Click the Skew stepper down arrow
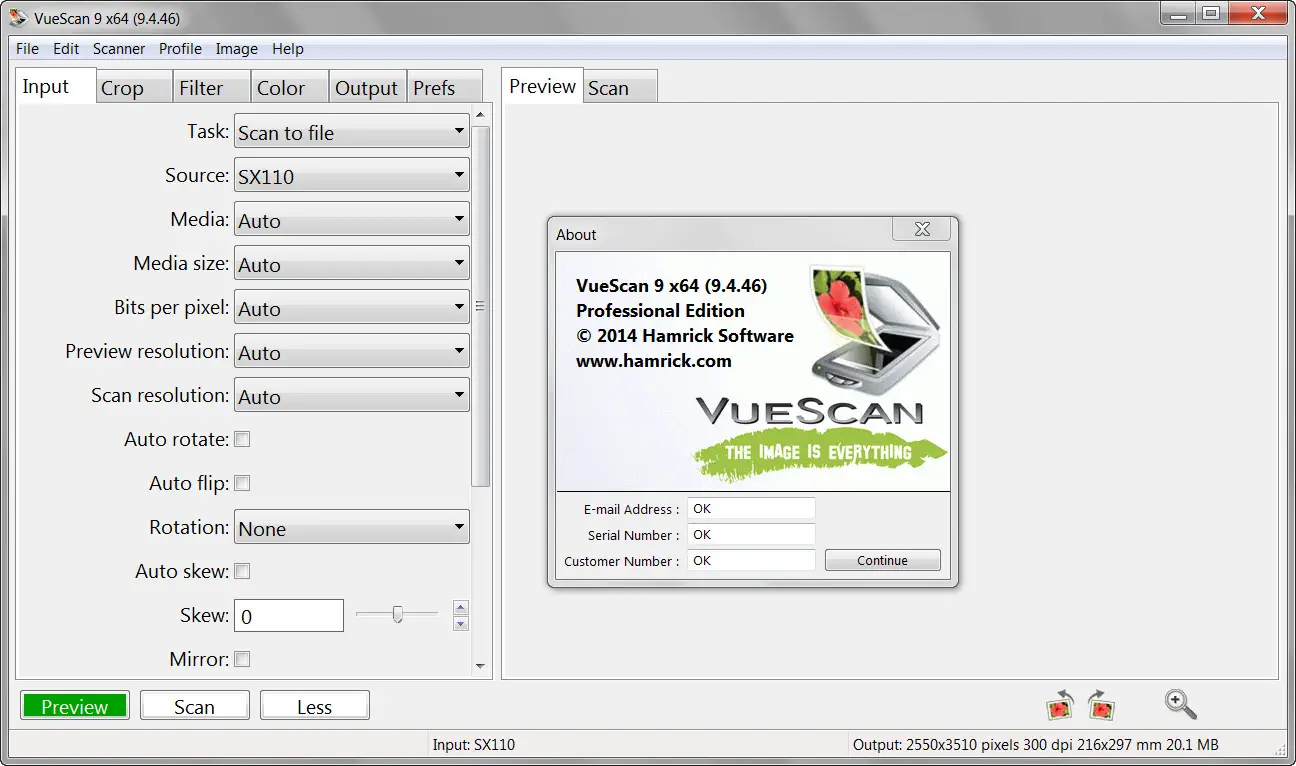 click(461, 623)
